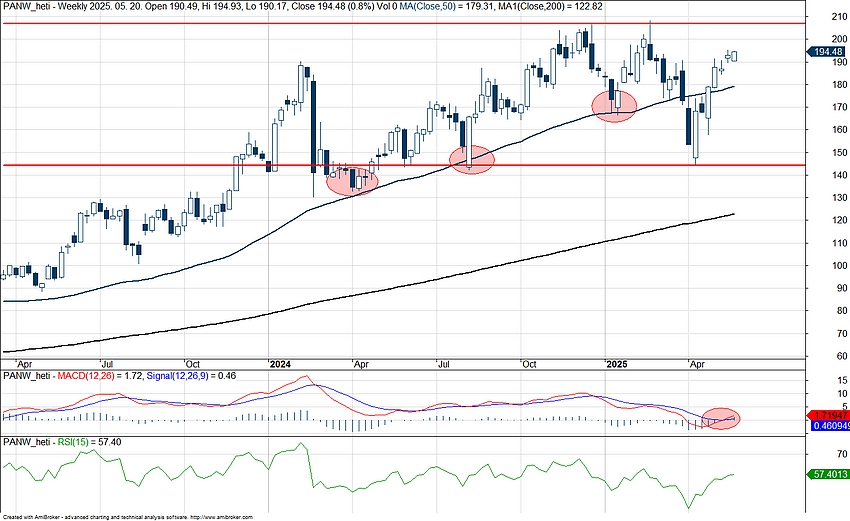Click the Jul label between 2024 and 2025
Image resolution: width=850 pixels, height=521 pixels.
pyautogui.click(x=444, y=364)
